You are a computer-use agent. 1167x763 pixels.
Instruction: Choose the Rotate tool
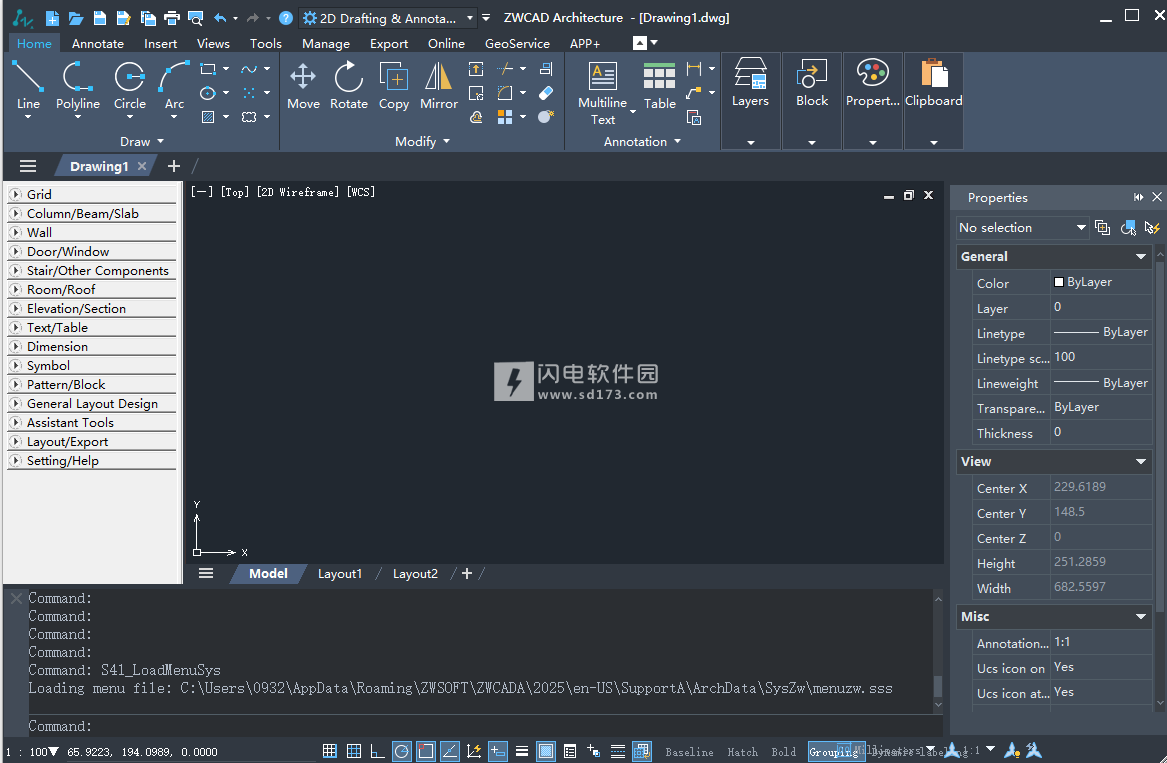click(x=348, y=86)
